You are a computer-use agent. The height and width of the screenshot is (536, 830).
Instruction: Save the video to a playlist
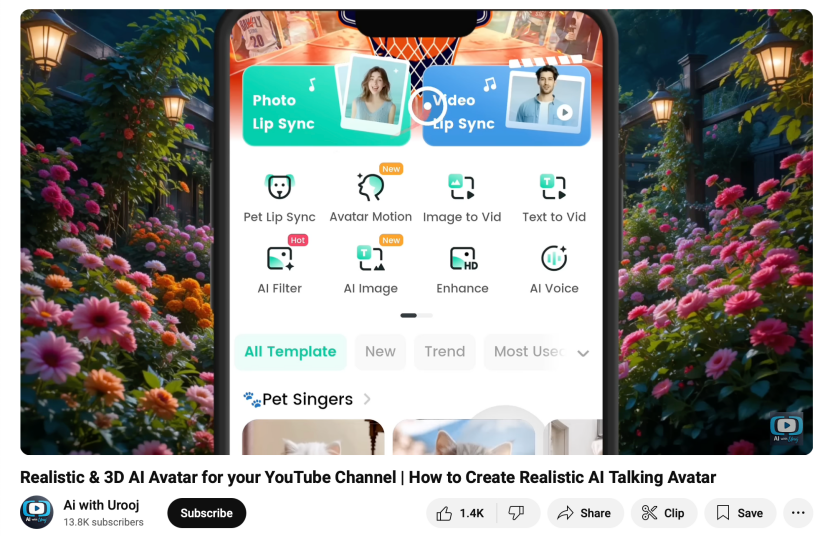[739, 513]
